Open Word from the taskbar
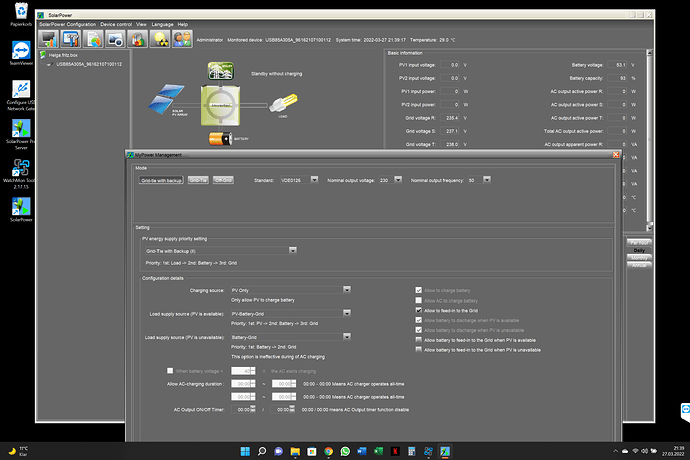 coord(362,451)
